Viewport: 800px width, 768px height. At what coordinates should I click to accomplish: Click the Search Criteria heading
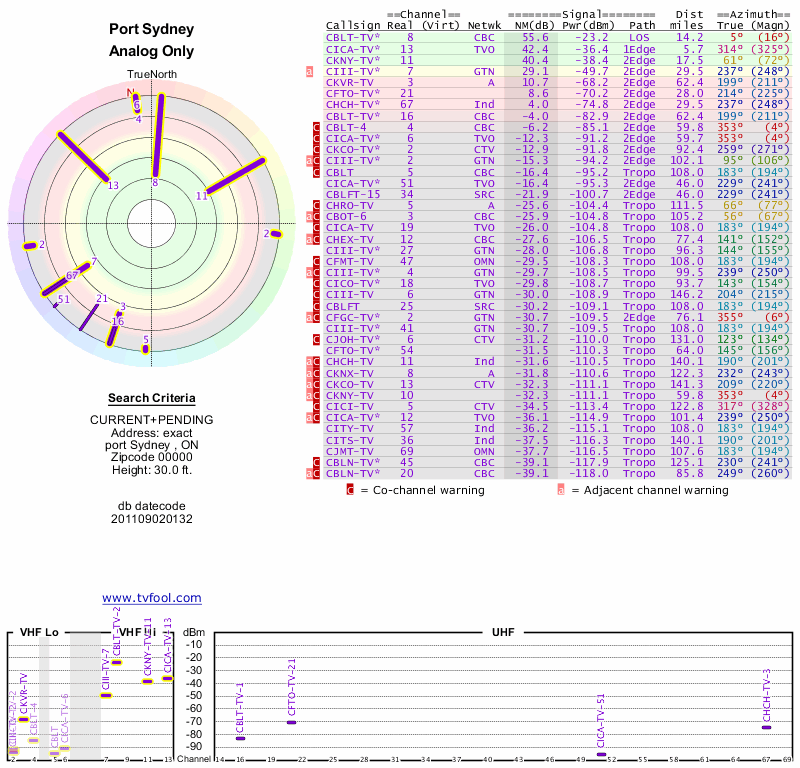point(151,398)
